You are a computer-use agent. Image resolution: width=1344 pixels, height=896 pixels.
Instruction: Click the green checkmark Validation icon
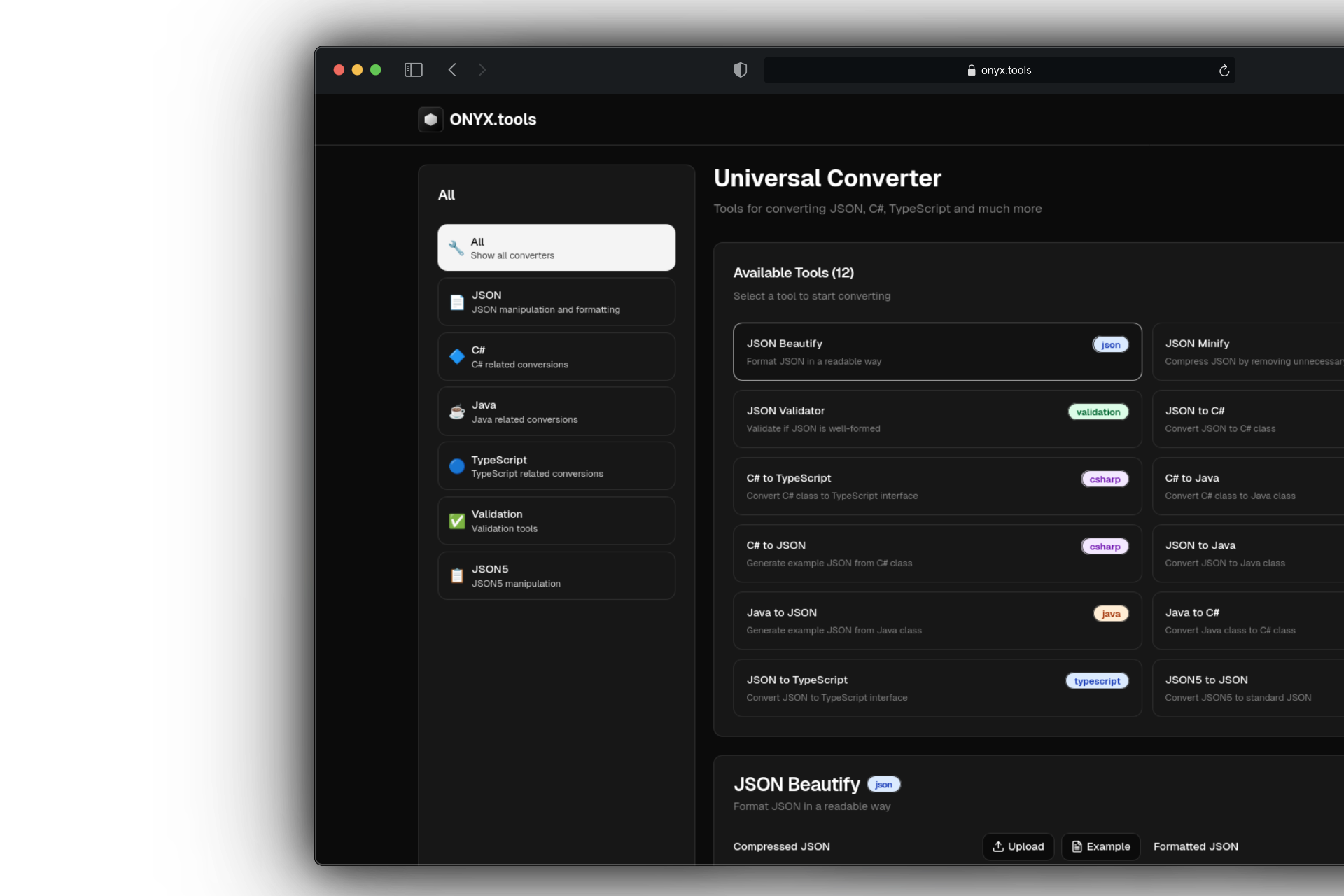pos(457,521)
